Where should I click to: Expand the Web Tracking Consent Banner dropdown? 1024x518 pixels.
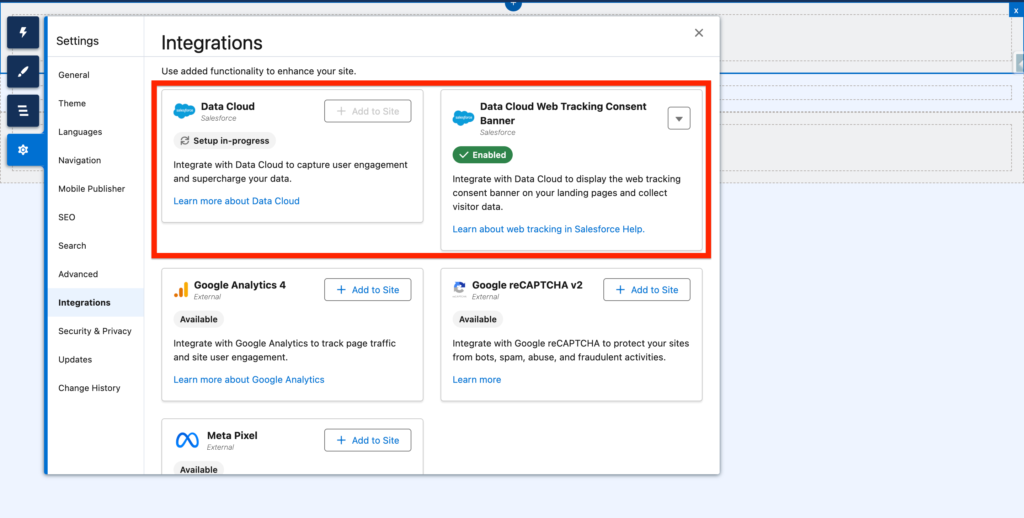(x=678, y=118)
